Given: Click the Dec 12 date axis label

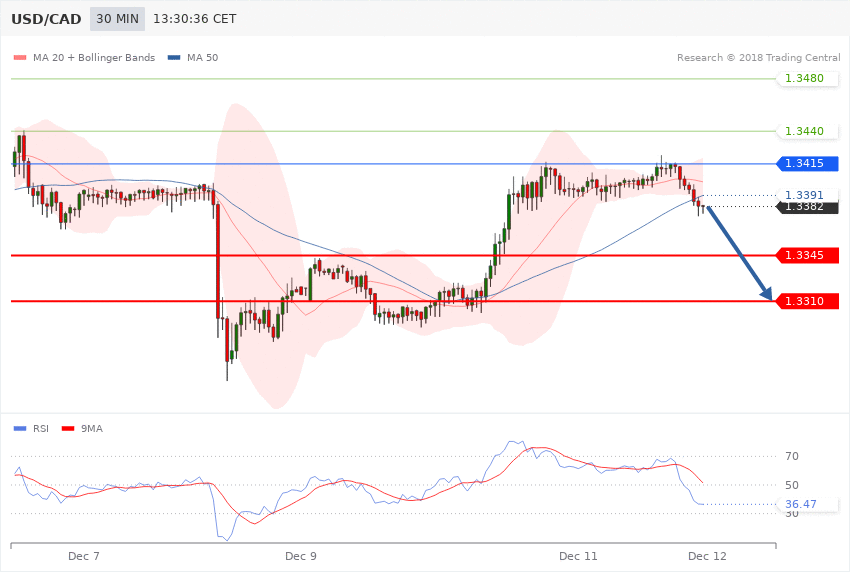Looking at the screenshot, I should click(707, 556).
